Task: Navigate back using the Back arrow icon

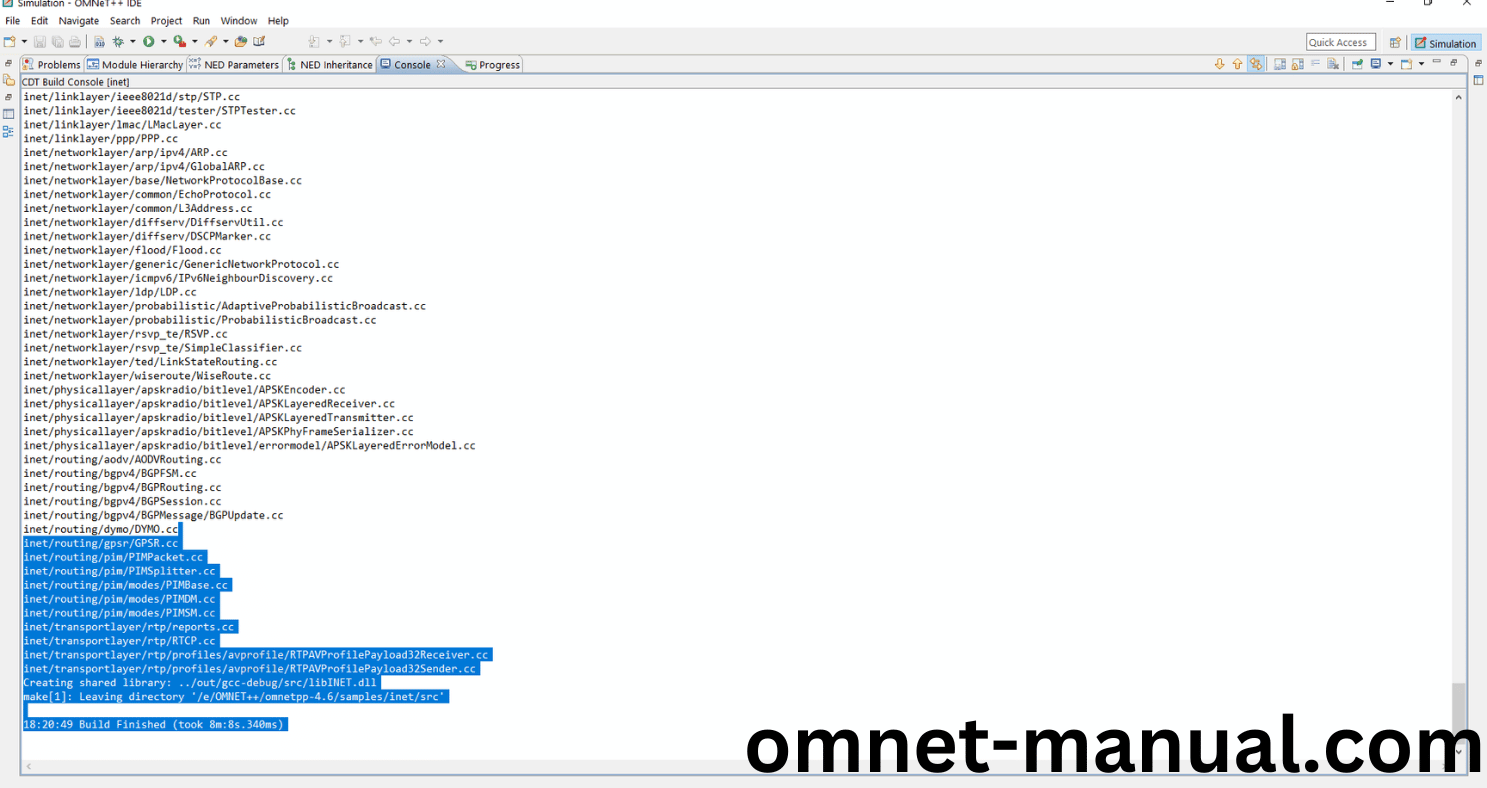Action: coord(395,41)
